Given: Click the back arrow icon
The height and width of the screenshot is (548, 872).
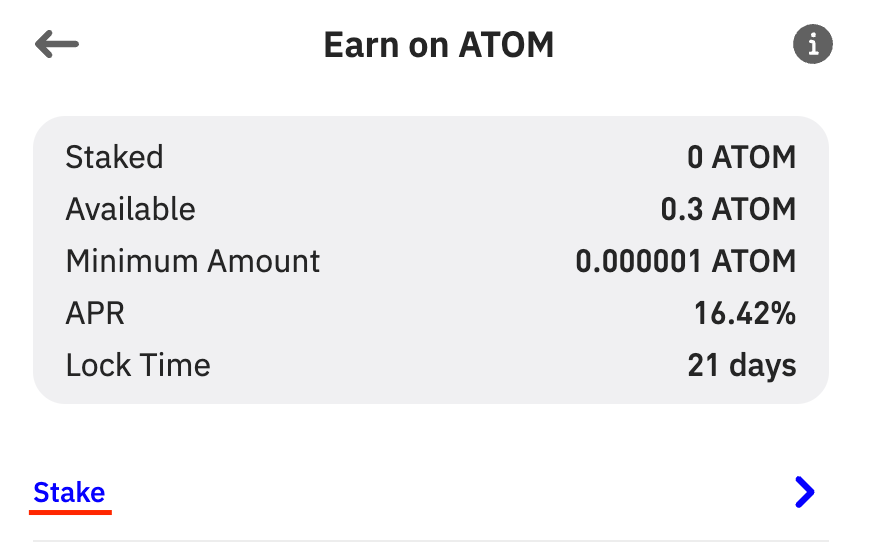Looking at the screenshot, I should coord(56,45).
